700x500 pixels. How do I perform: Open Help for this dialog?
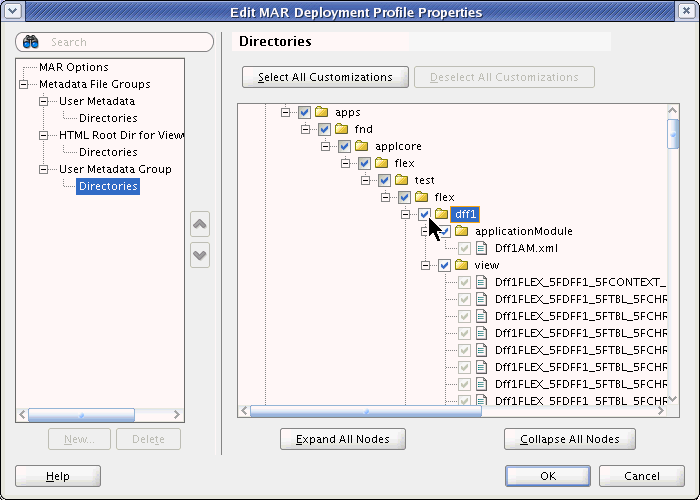58,476
